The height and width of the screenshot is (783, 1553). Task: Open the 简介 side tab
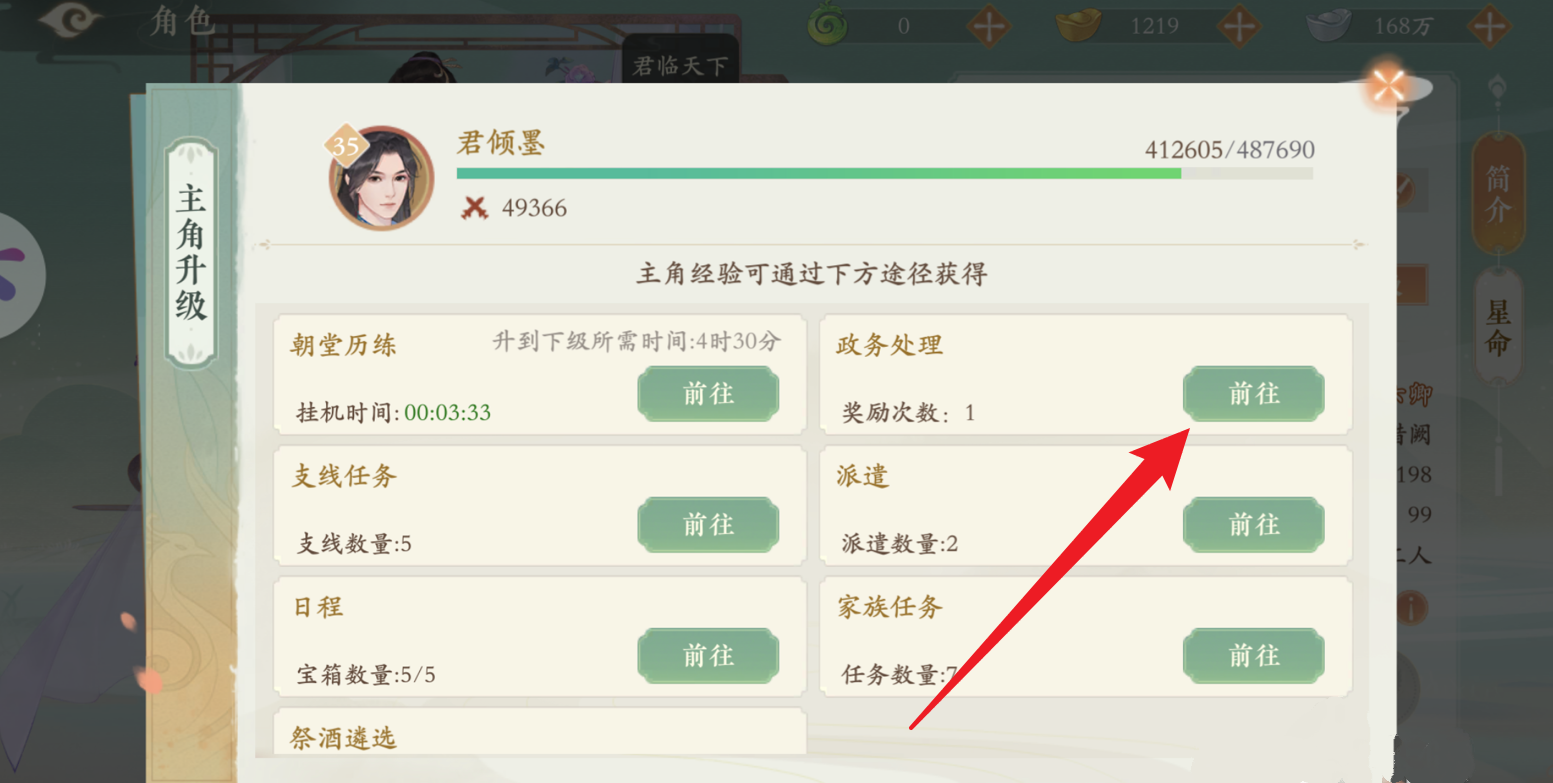tap(1498, 194)
